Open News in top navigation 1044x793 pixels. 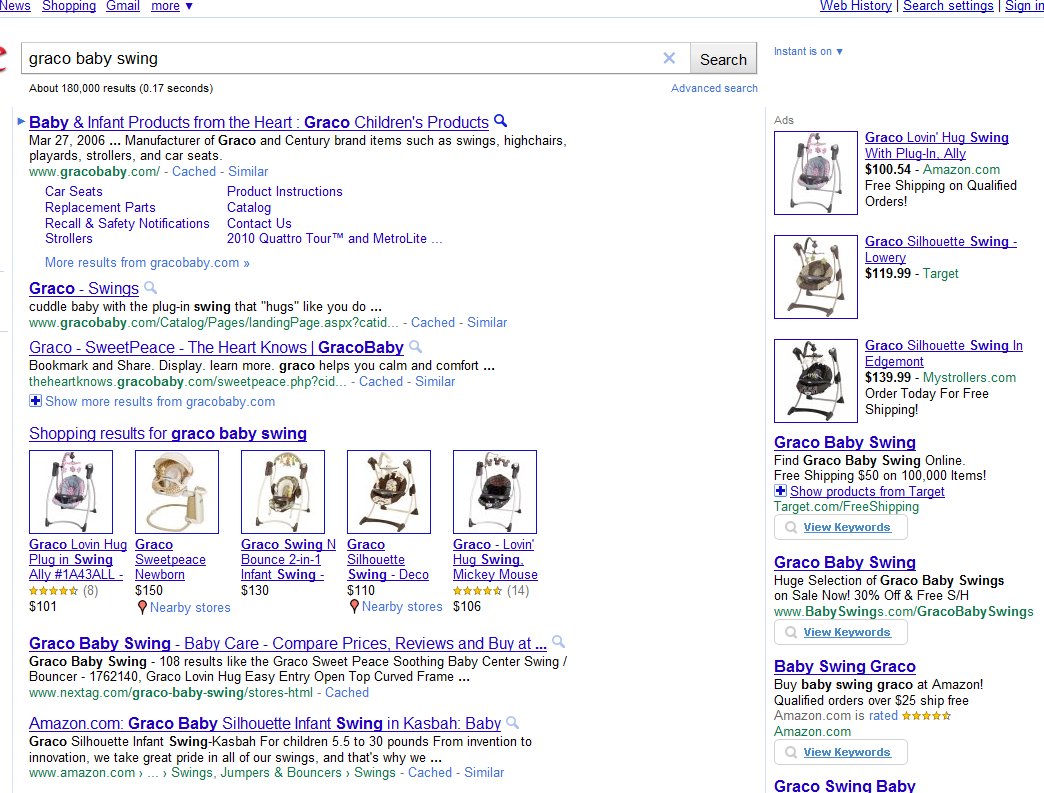[15, 6]
